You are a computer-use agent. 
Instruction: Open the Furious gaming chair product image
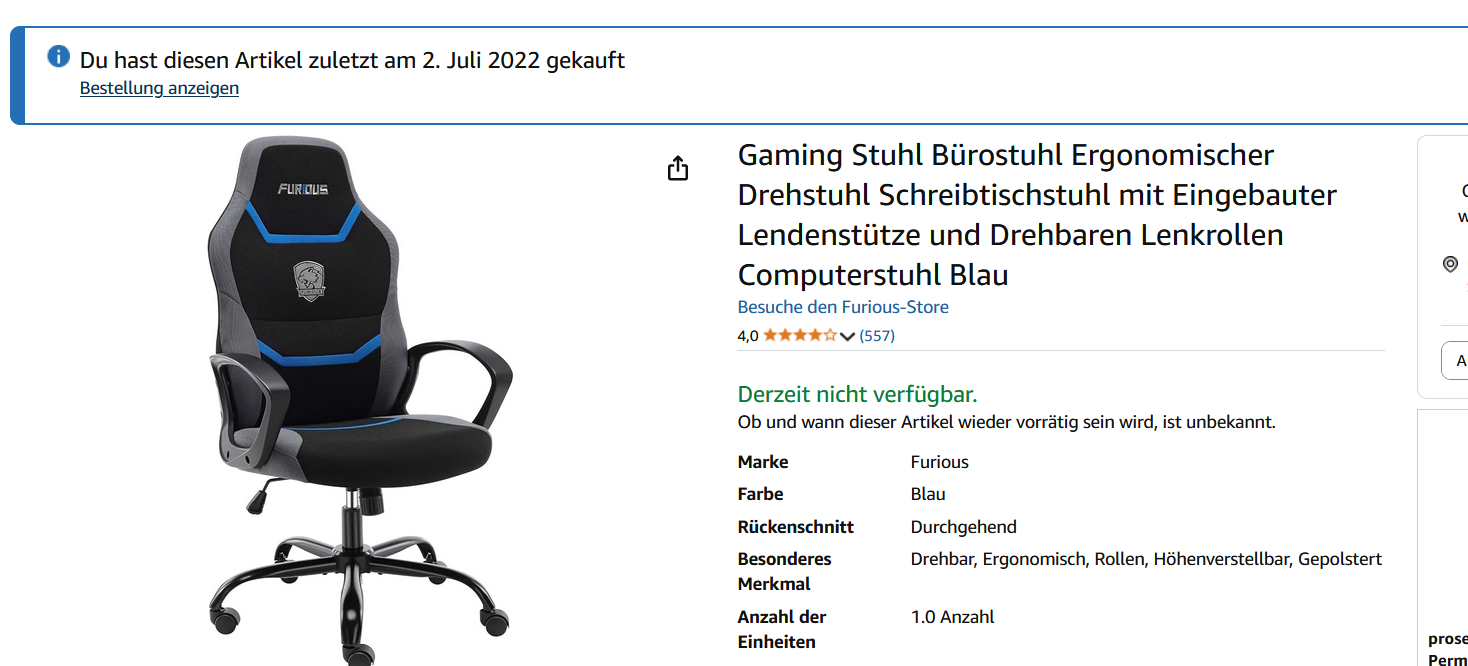point(360,400)
